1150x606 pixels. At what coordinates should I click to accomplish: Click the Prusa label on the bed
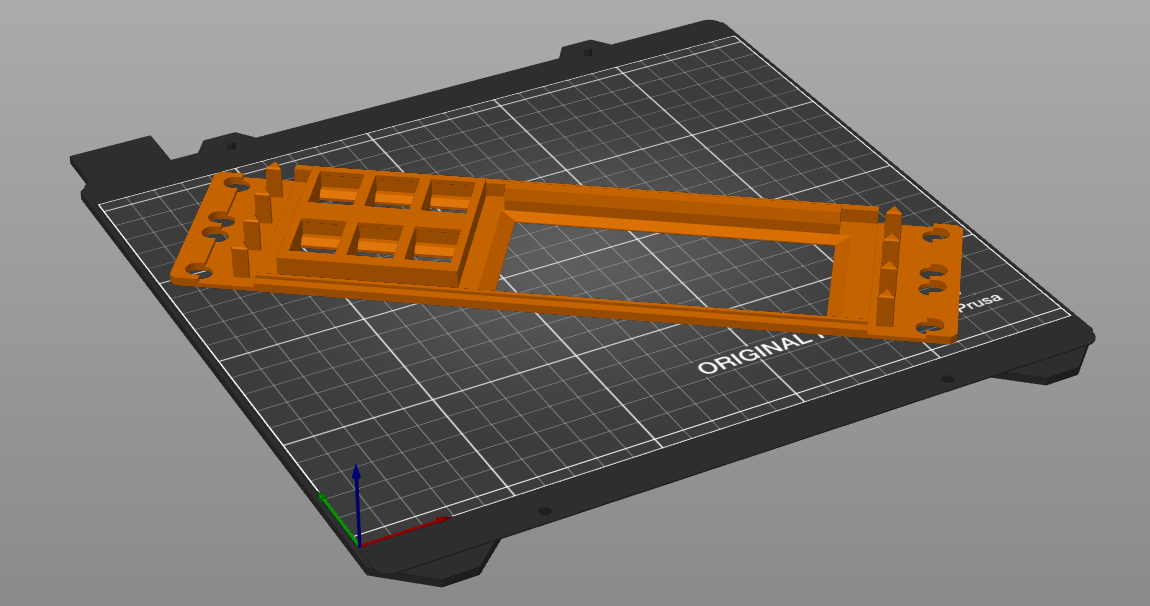980,302
